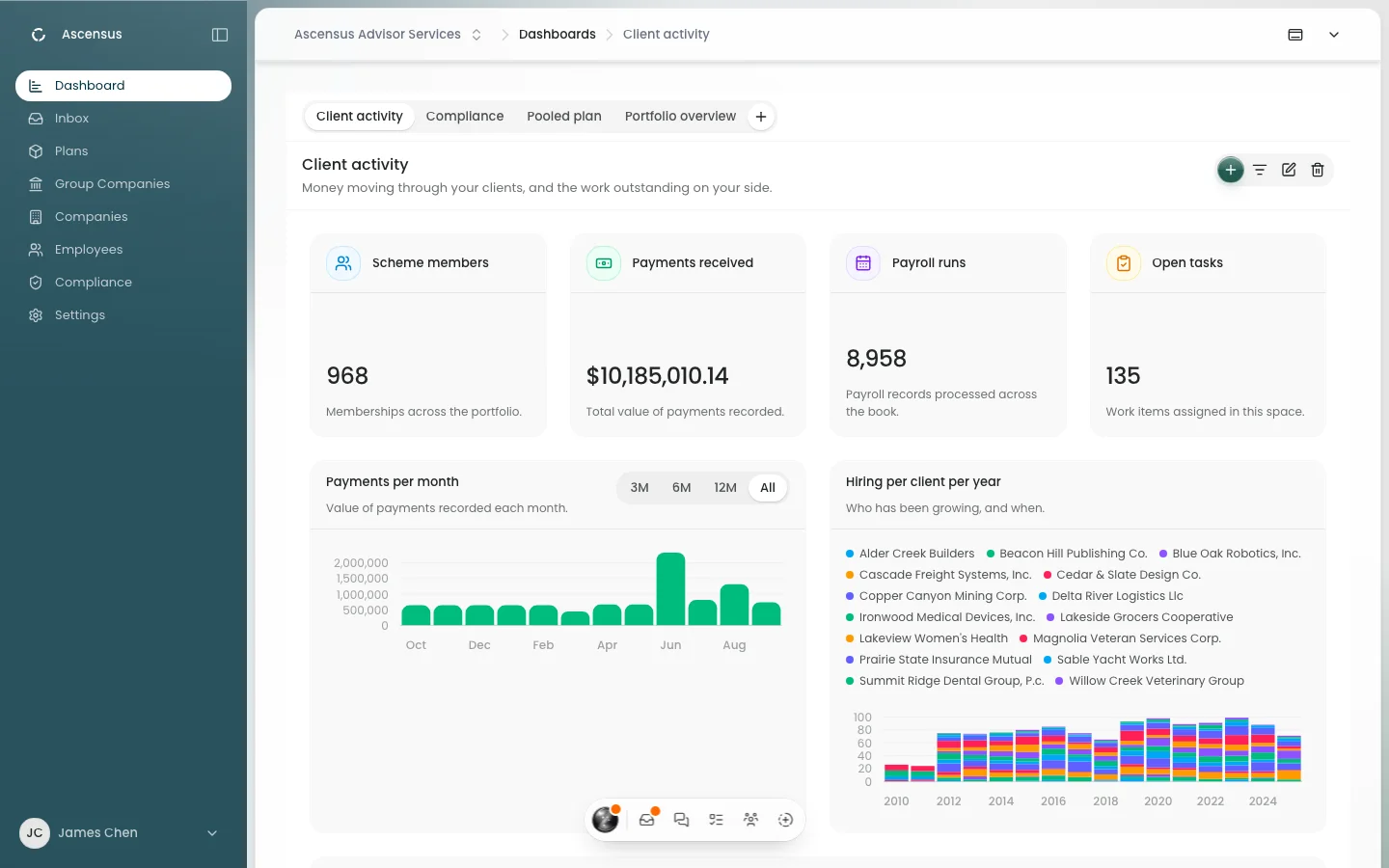Viewport: 1389px width, 868px height.
Task: Open the assistant orb in floating bar
Action: pos(606,820)
